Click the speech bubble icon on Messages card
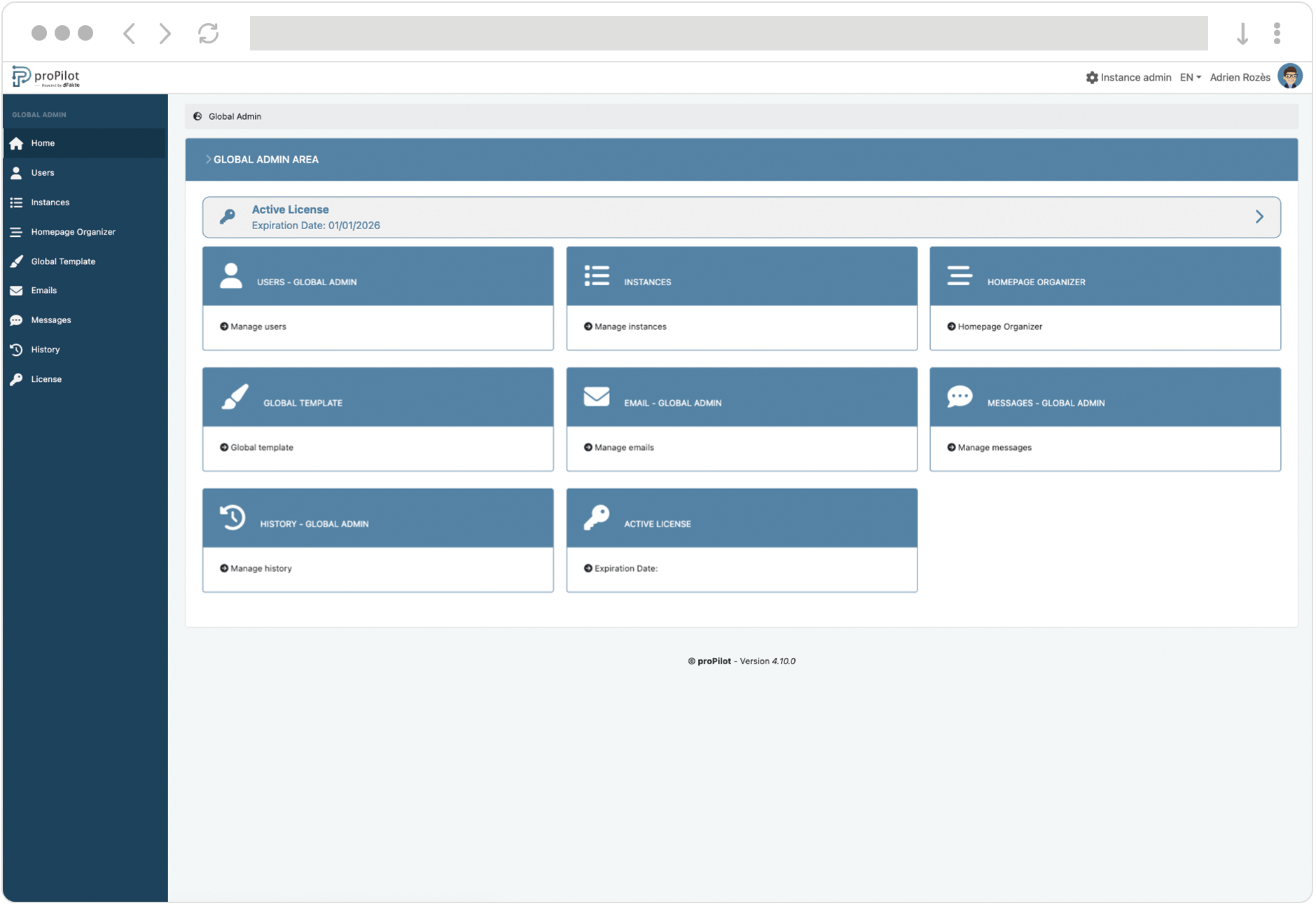 [x=959, y=397]
